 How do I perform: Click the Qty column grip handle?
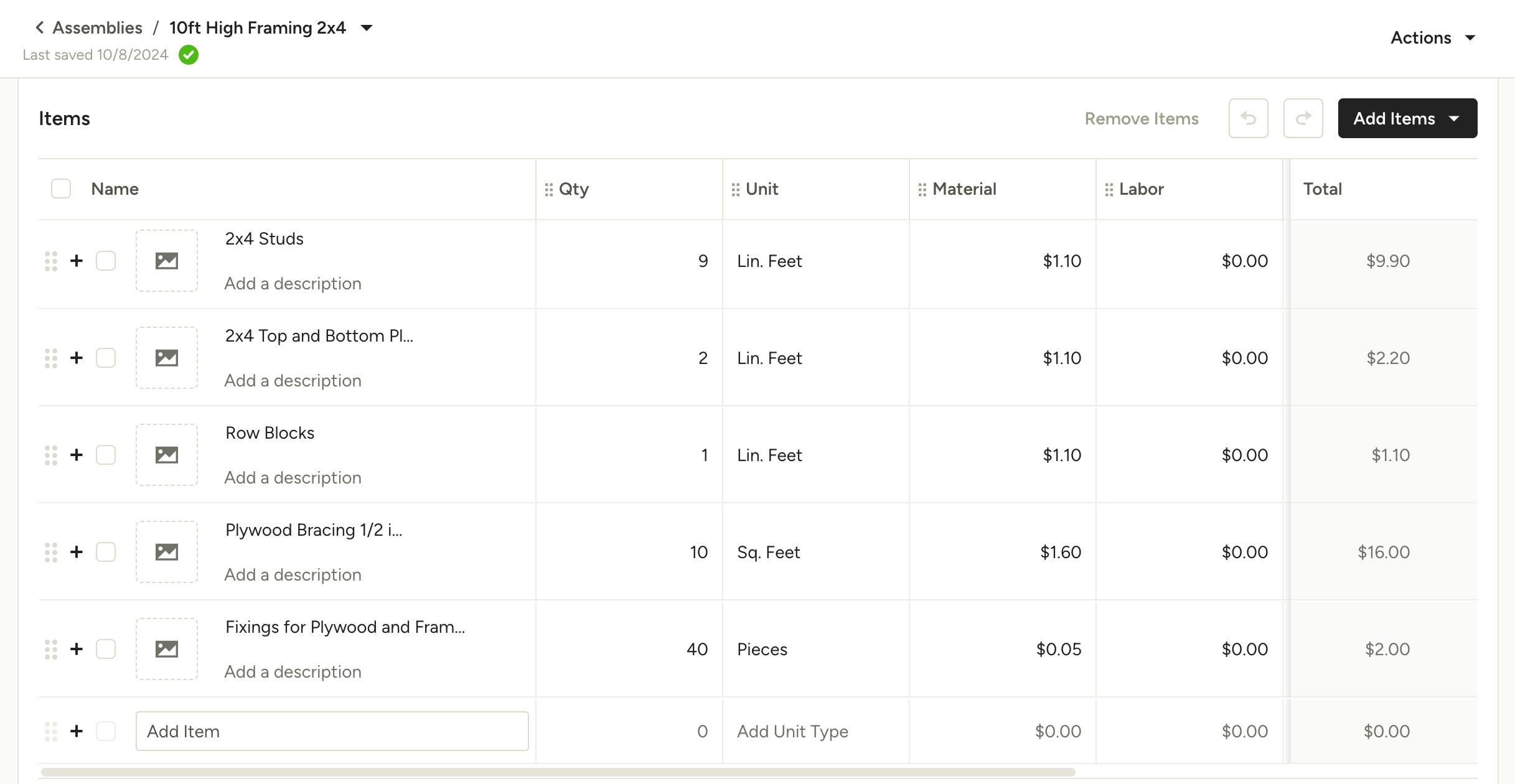(548, 190)
